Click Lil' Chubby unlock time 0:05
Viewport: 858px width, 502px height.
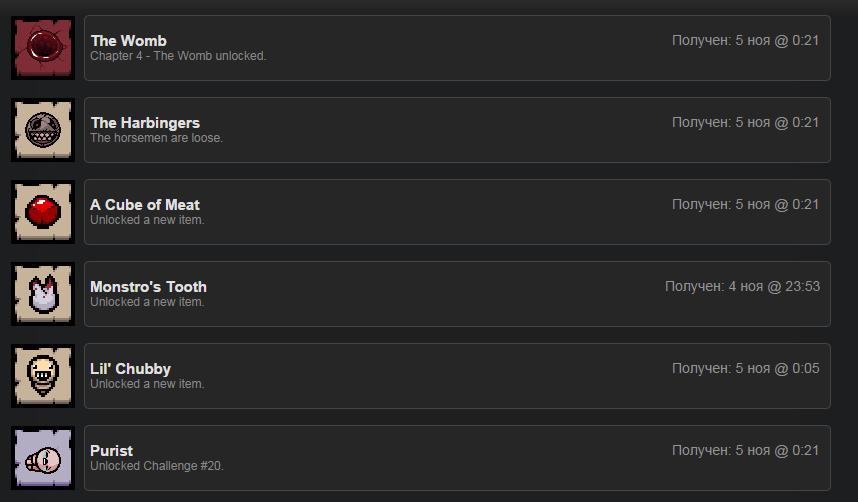[746, 368]
